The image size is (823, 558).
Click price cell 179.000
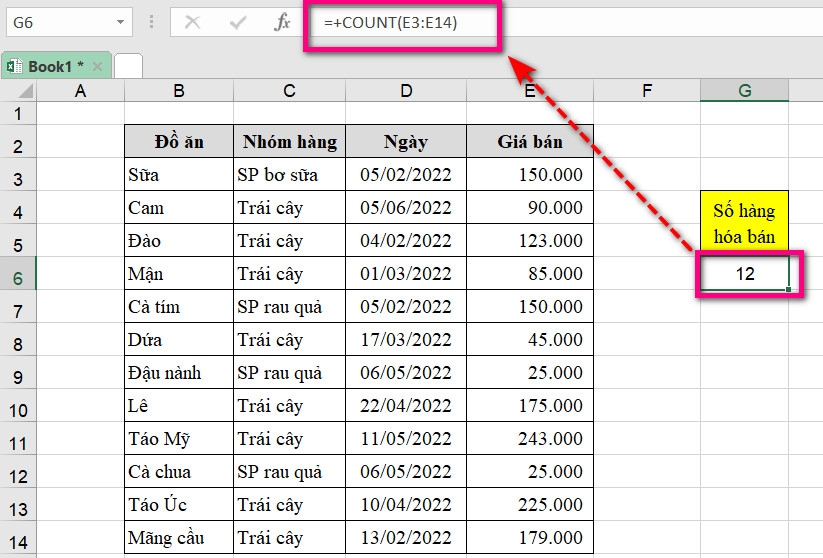530,538
